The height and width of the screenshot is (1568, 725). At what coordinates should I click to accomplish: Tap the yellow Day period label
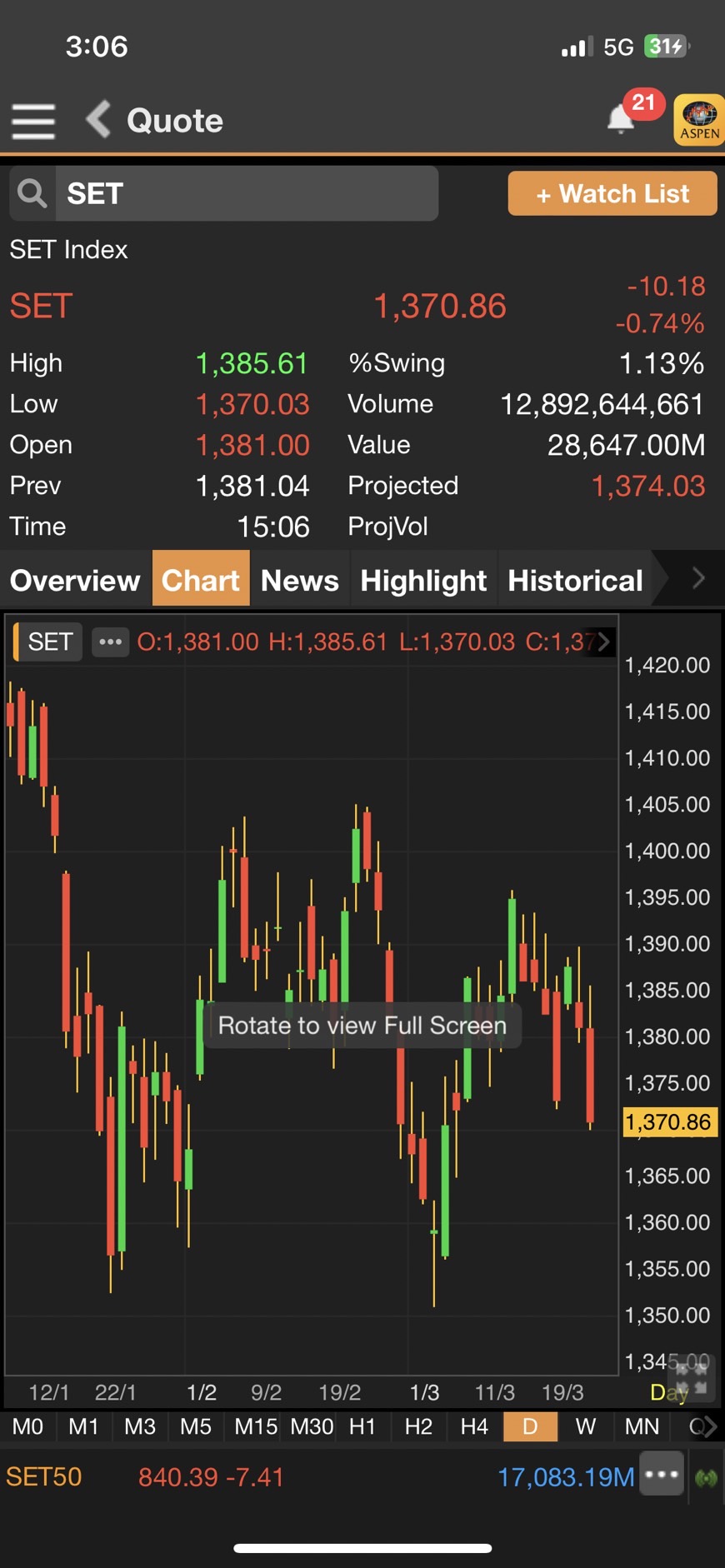[x=668, y=1392]
